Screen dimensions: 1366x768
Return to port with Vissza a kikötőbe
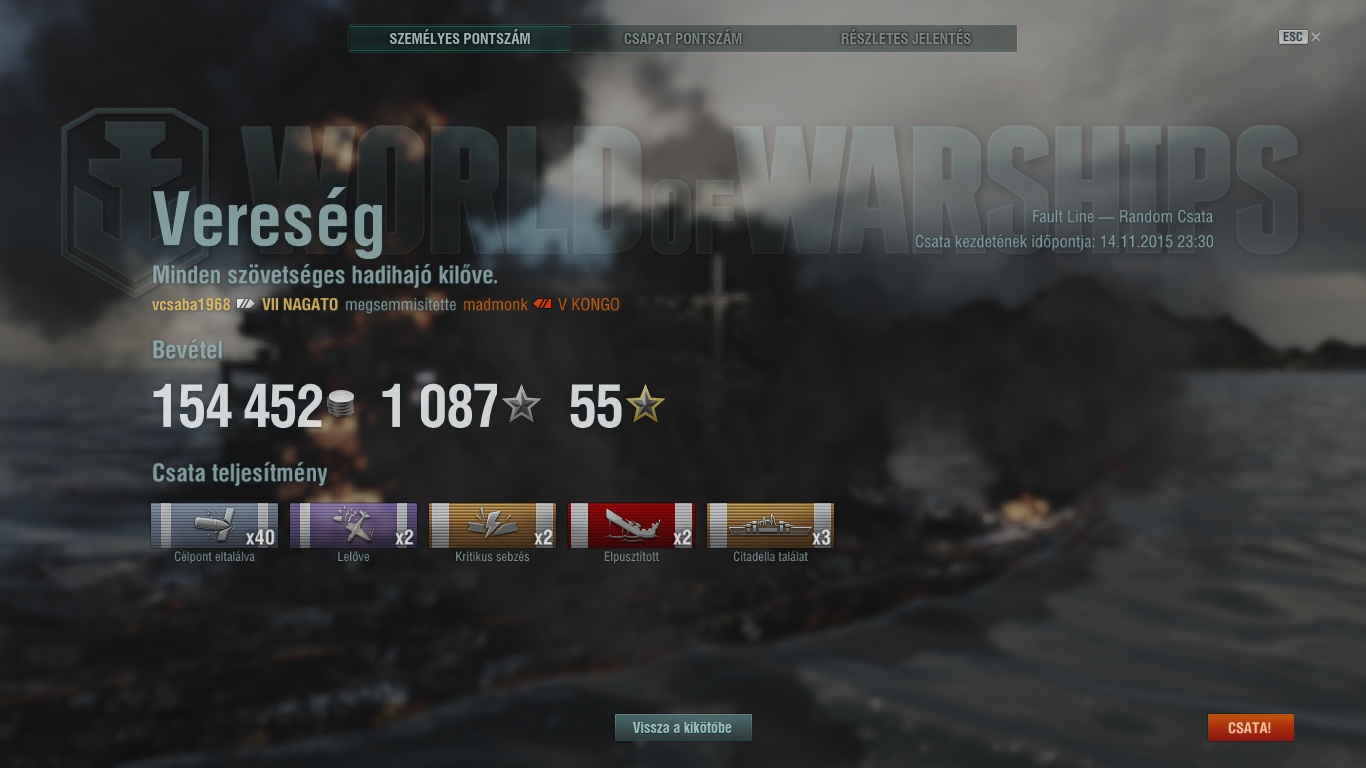(x=683, y=728)
